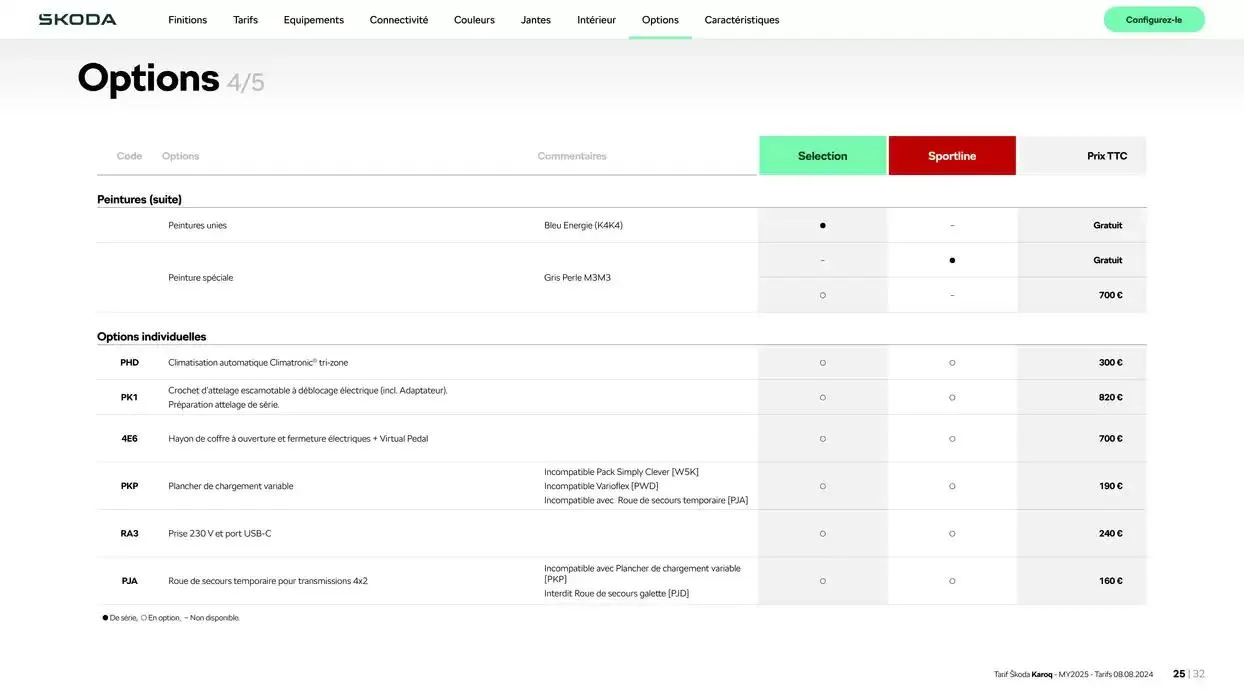Screen dimensions: 1244x700
Task: Click the Škoda logo
Action: 77,20
